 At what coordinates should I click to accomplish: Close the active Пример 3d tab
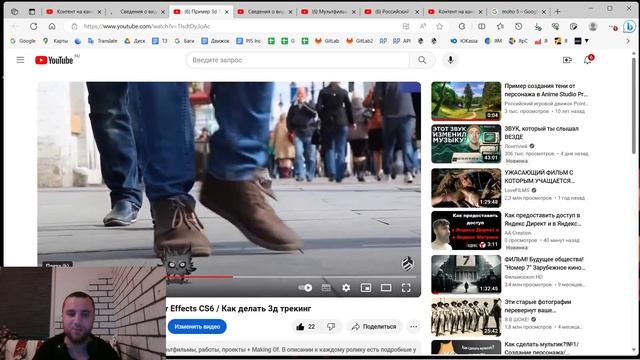click(x=227, y=12)
